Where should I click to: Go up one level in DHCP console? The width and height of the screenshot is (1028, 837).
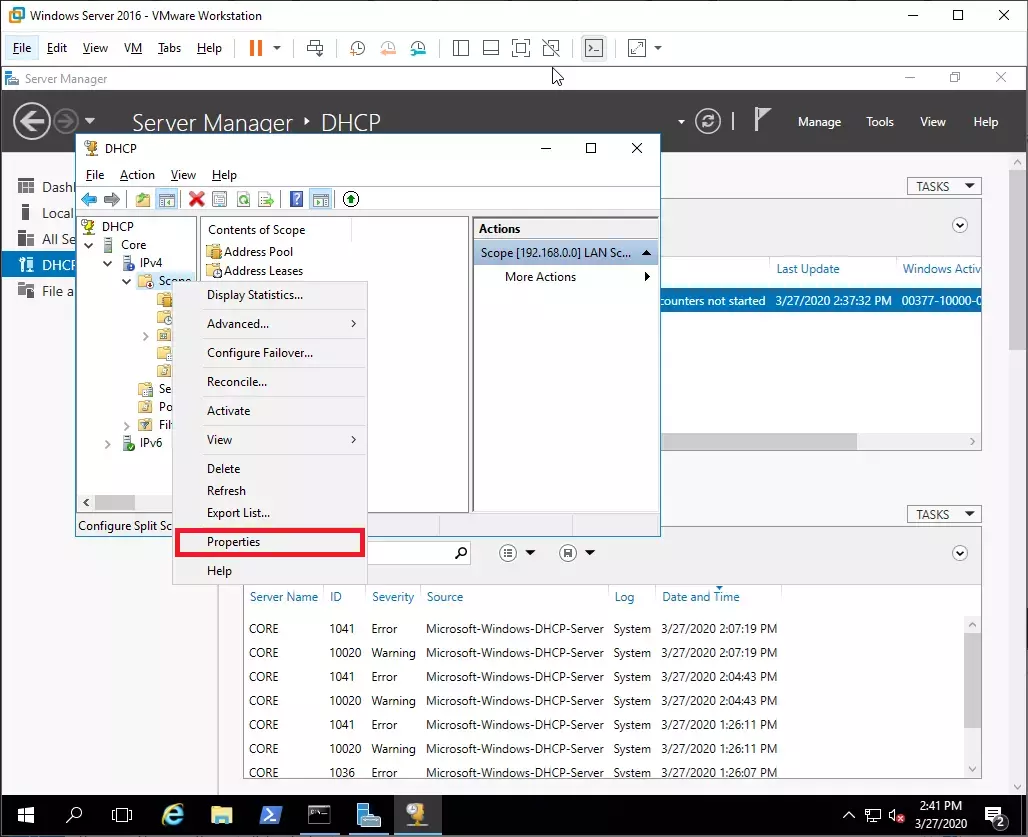[142, 199]
